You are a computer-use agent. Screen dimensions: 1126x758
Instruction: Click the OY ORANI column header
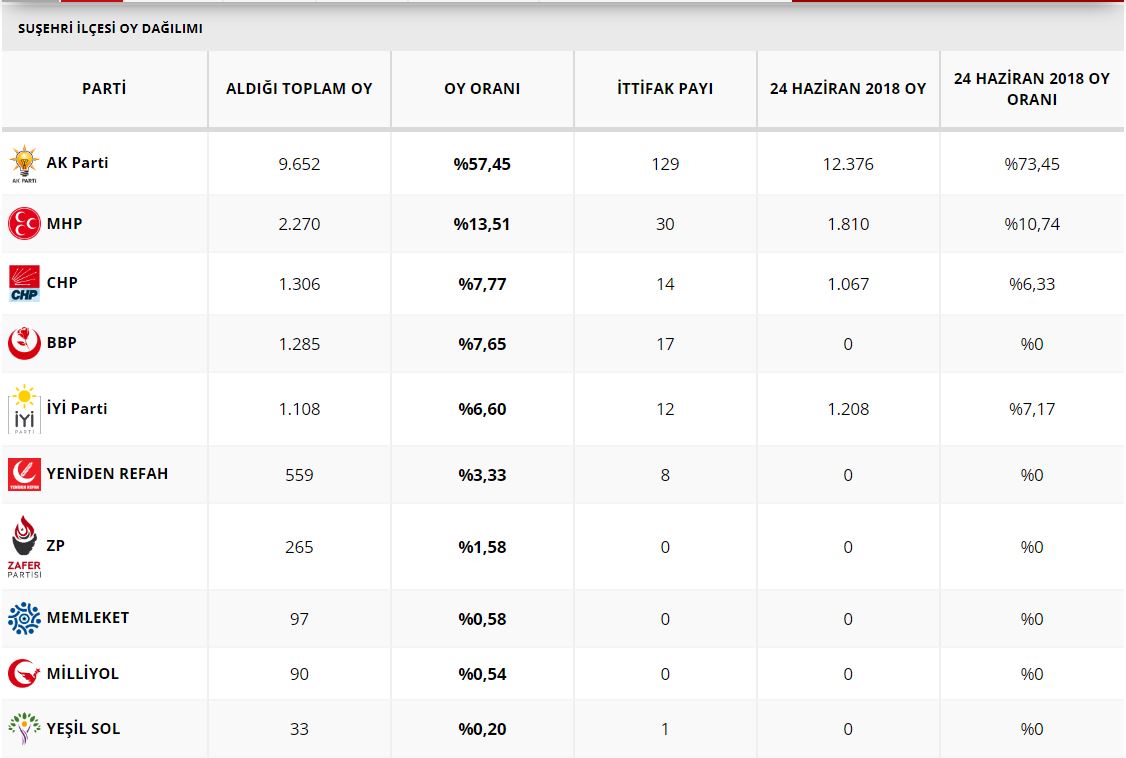(482, 89)
